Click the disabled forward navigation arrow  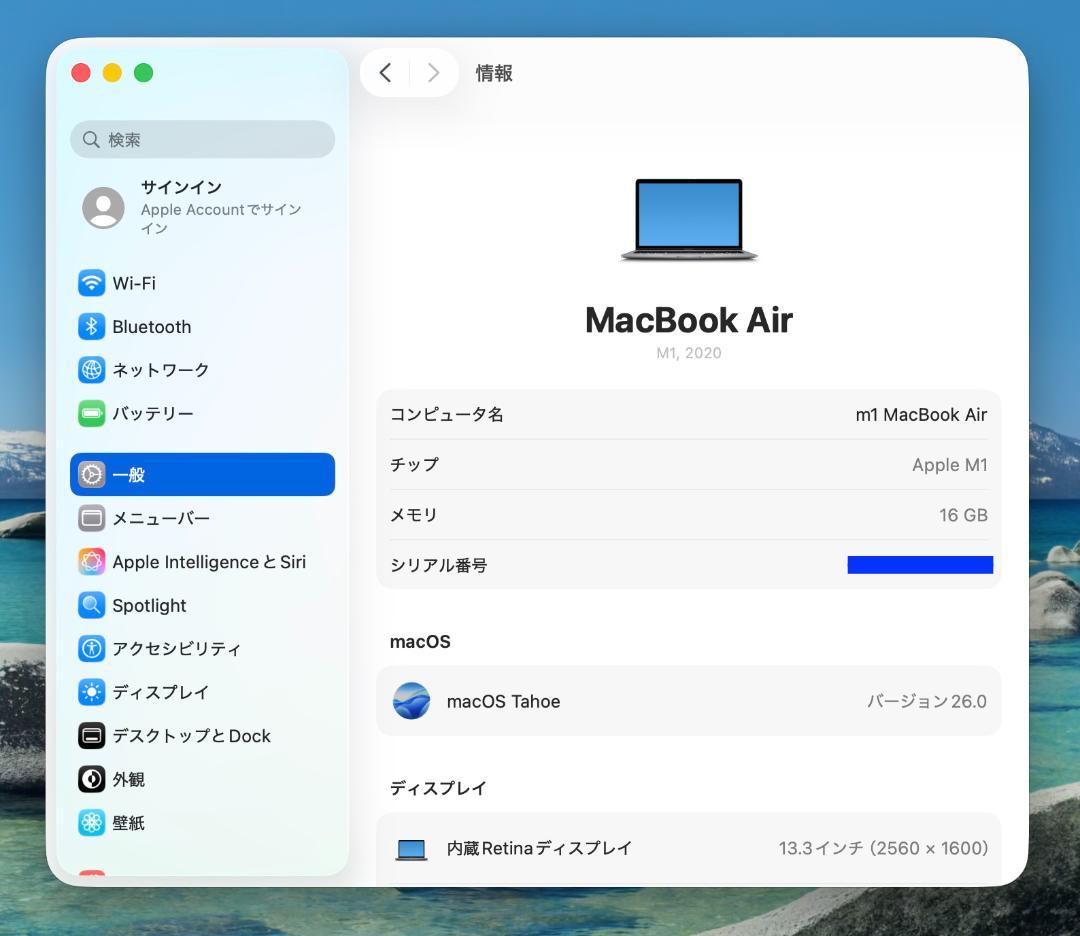coord(432,72)
